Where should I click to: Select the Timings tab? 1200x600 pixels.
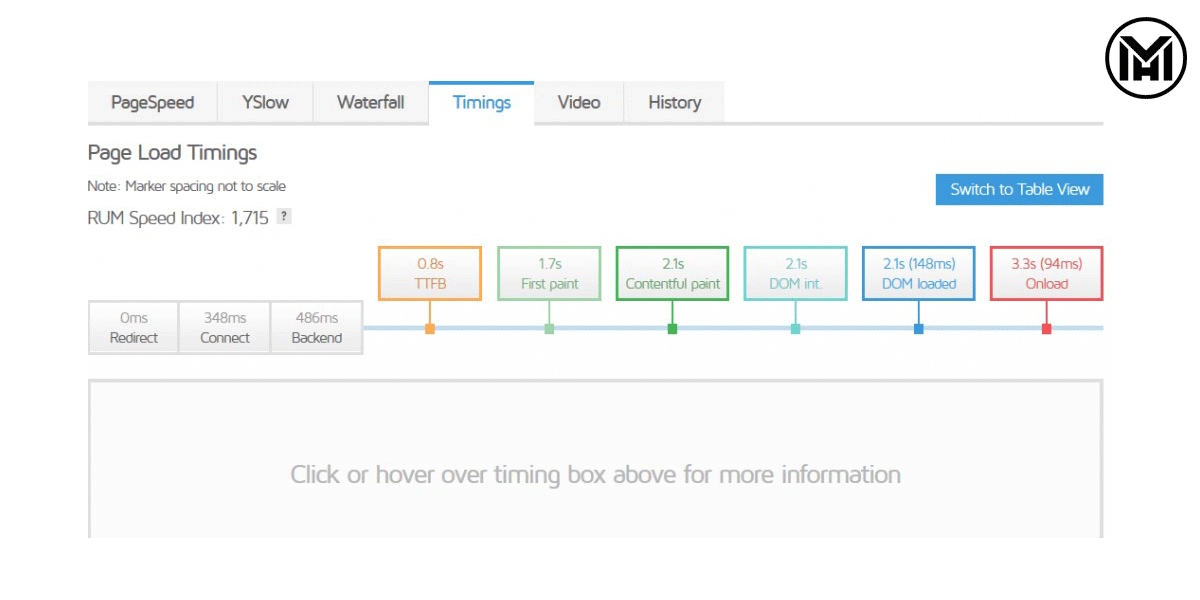481,102
